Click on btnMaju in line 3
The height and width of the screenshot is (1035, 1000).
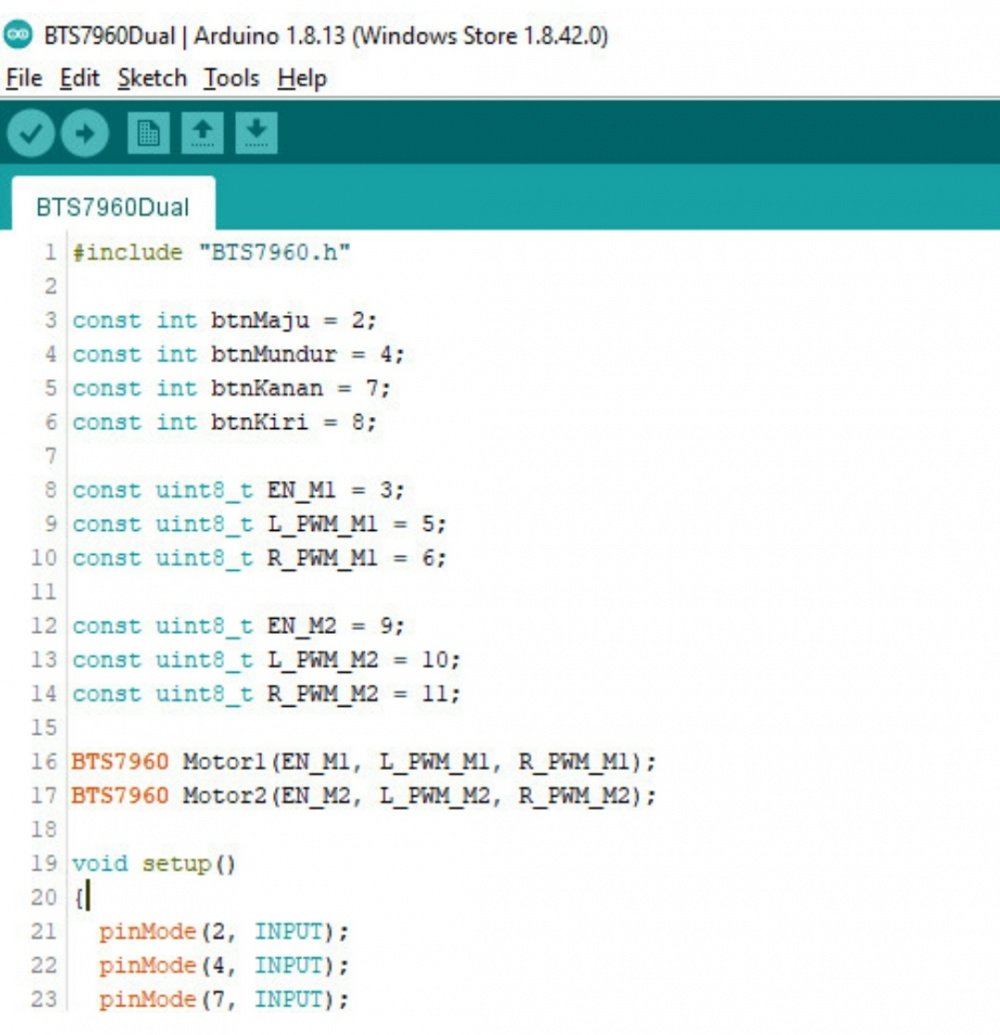(260, 321)
